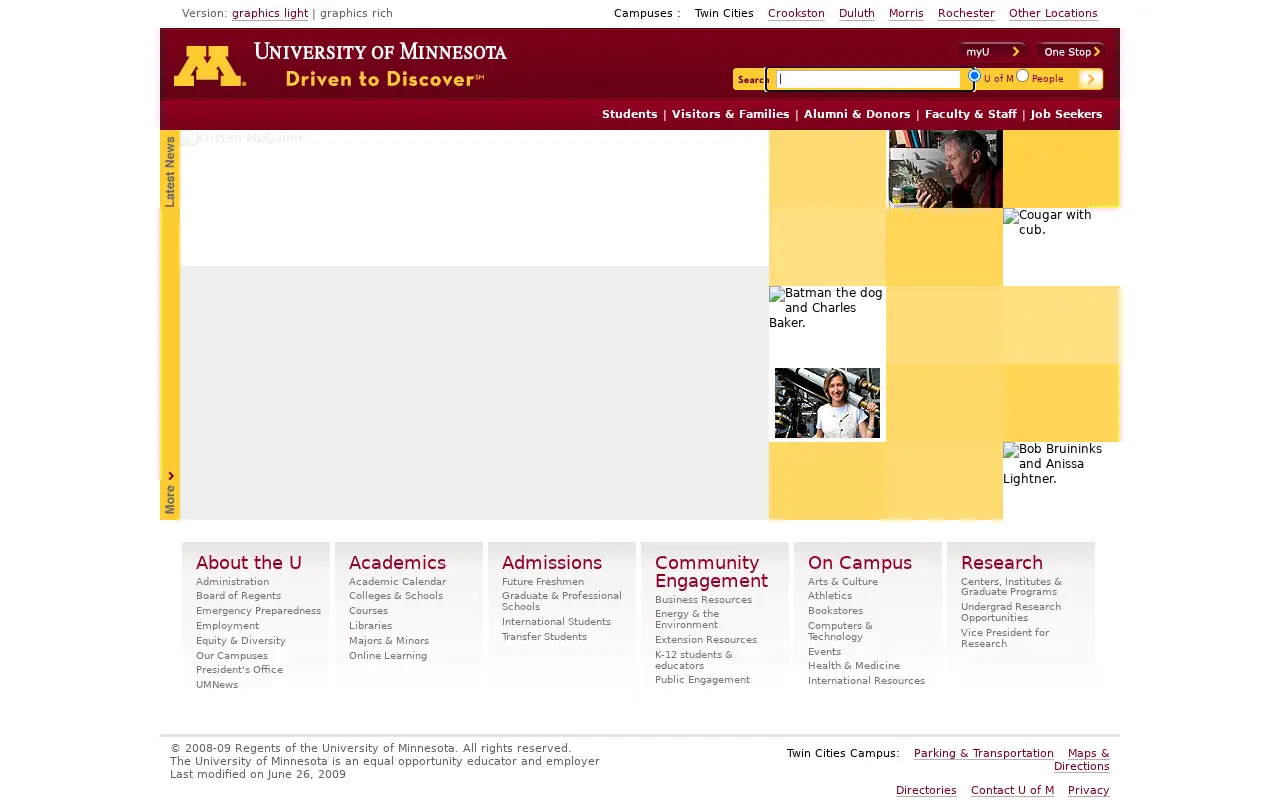The image size is (1280, 800).
Task: Switch to graphics light version
Action: click(270, 14)
